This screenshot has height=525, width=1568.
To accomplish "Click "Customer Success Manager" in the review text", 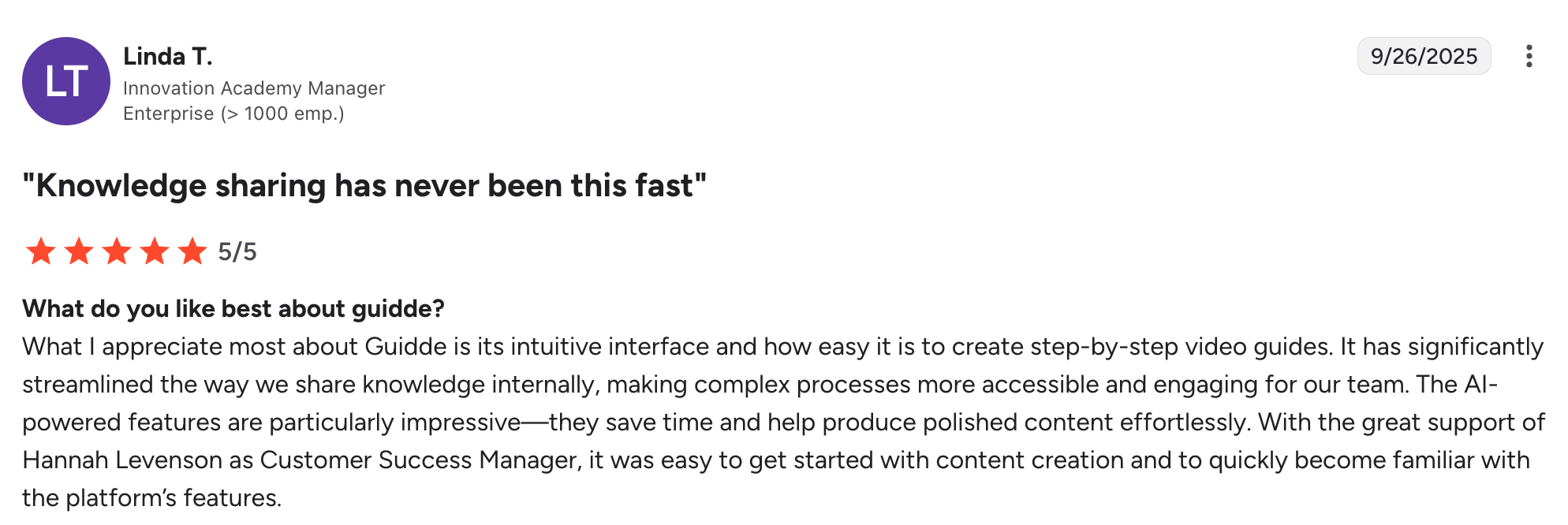I will click(x=420, y=460).
